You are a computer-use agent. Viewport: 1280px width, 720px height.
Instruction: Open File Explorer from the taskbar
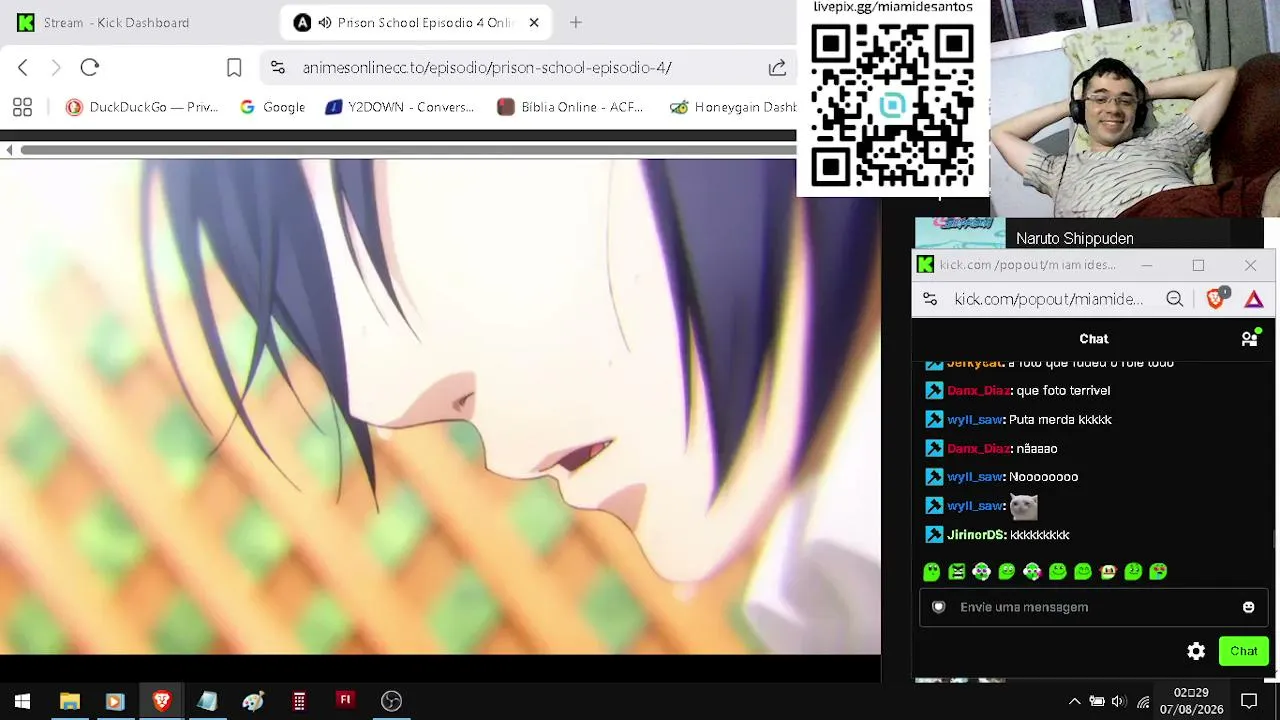(69, 701)
